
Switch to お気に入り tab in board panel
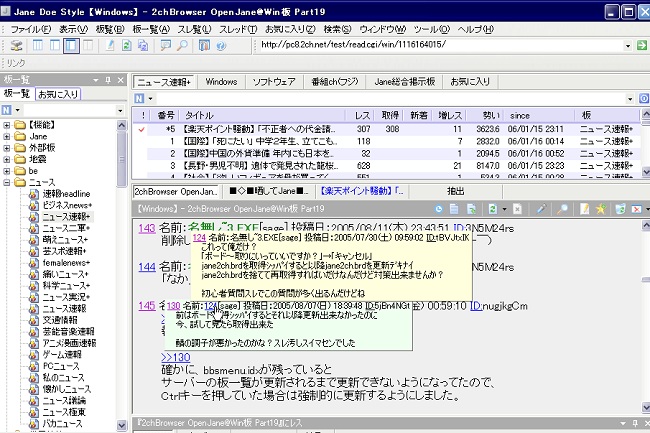coord(58,94)
